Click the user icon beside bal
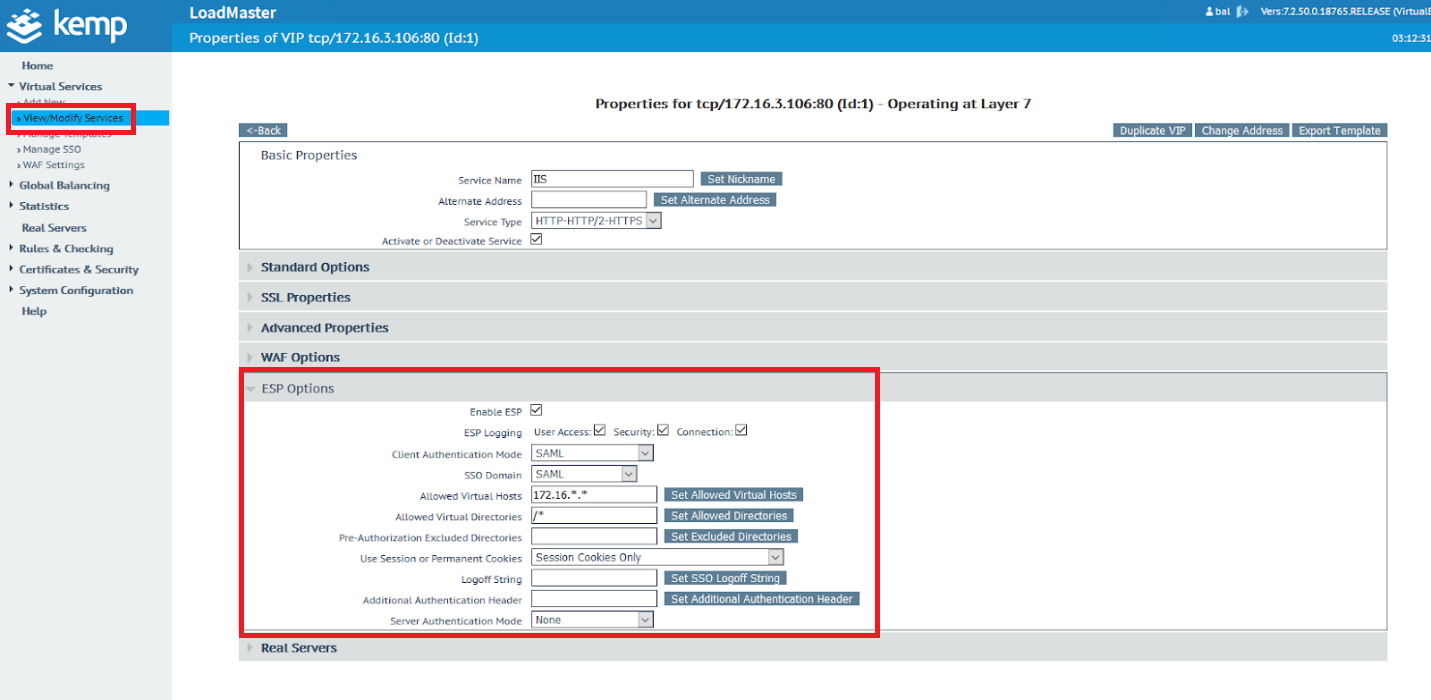This screenshot has width=1431, height=700. [x=1208, y=12]
